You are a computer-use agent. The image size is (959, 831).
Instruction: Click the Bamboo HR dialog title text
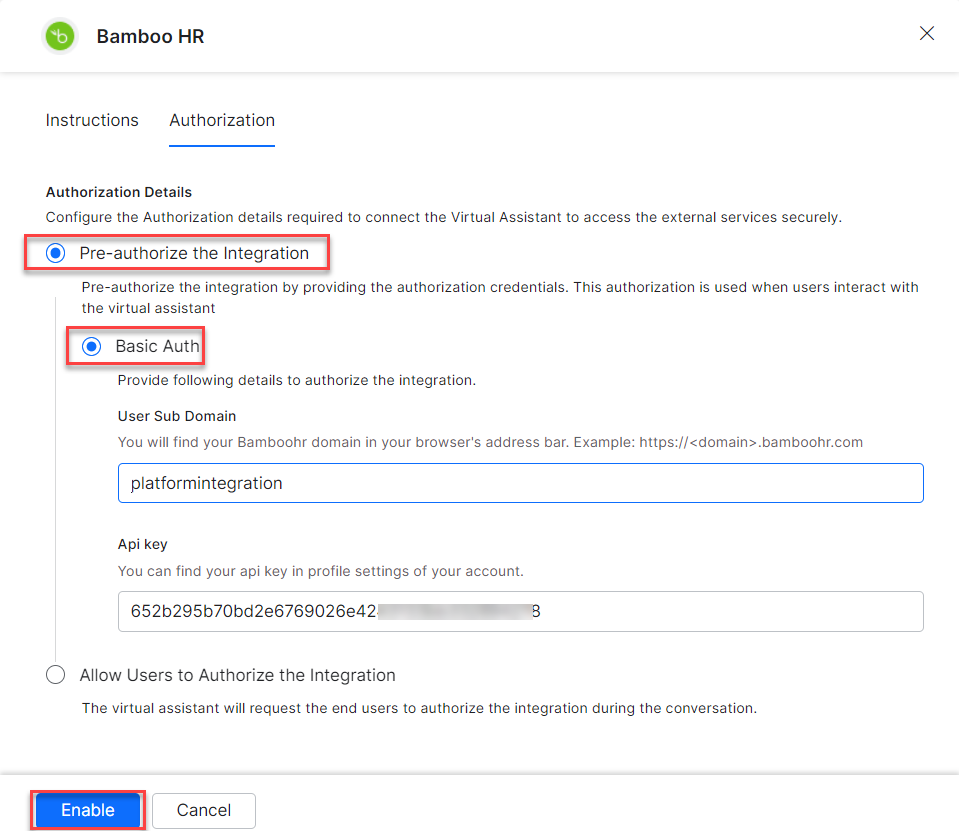point(150,37)
